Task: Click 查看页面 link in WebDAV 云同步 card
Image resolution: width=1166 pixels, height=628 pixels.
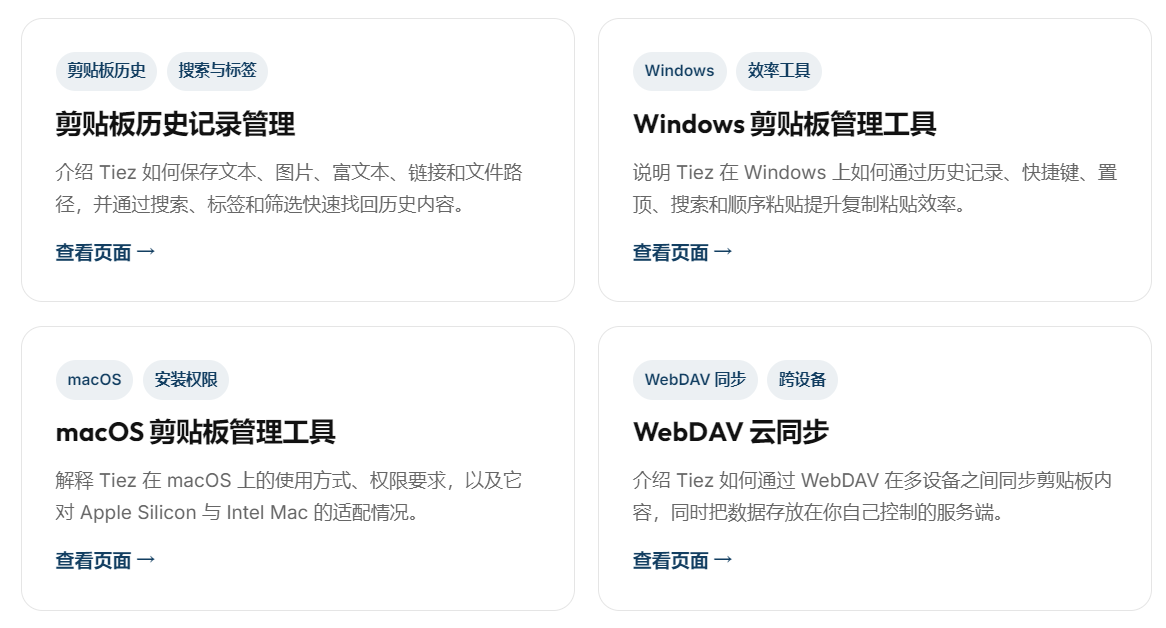Action: coord(683,560)
